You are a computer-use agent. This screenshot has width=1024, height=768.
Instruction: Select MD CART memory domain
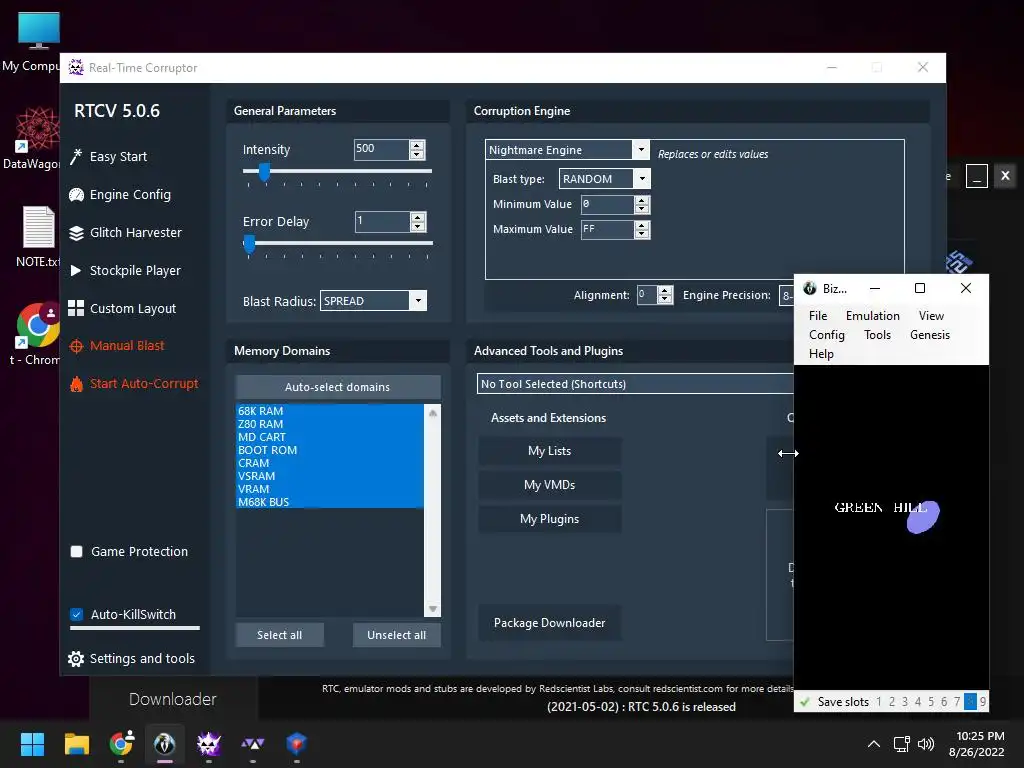(x=330, y=437)
